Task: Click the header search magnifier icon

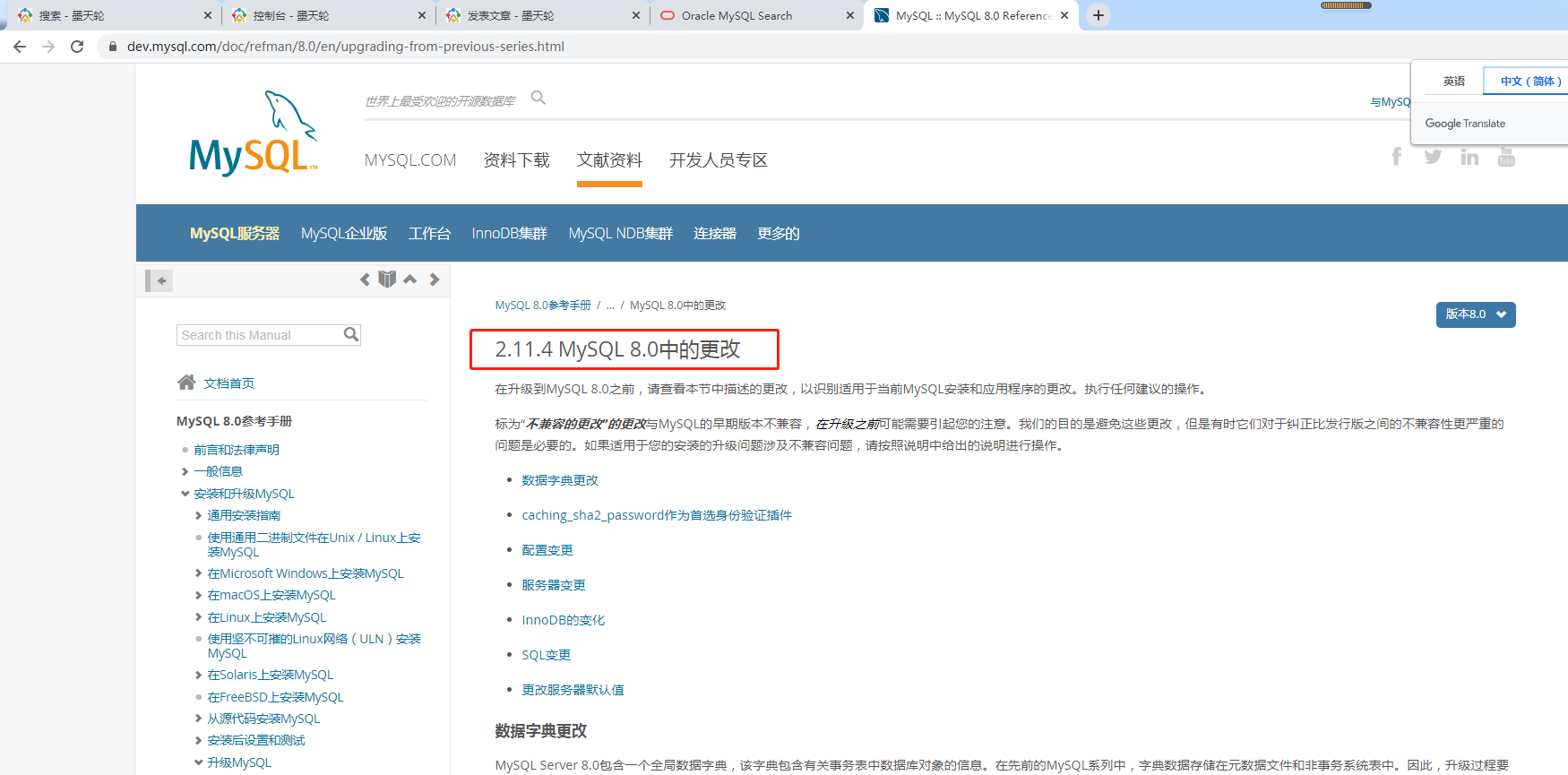Action: tap(538, 98)
